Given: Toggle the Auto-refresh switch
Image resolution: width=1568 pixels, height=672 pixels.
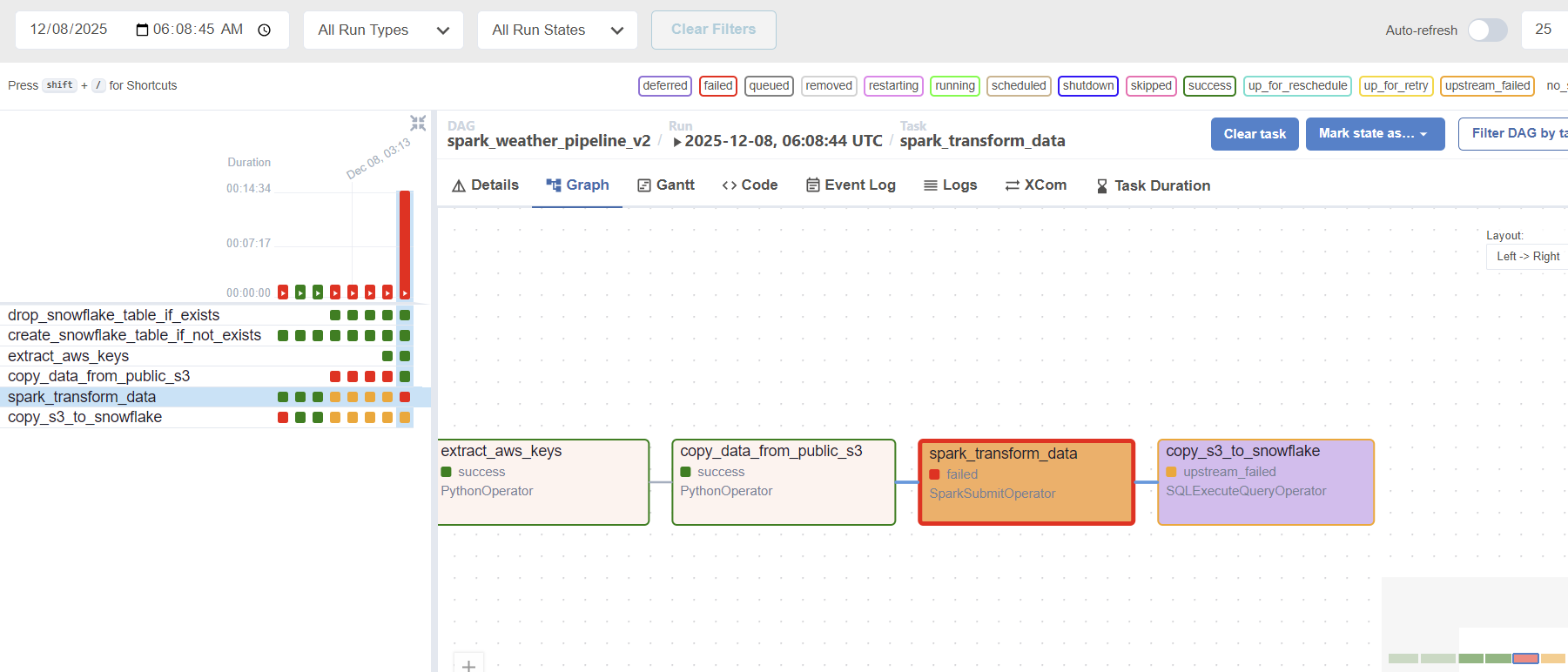Looking at the screenshot, I should click(1487, 30).
